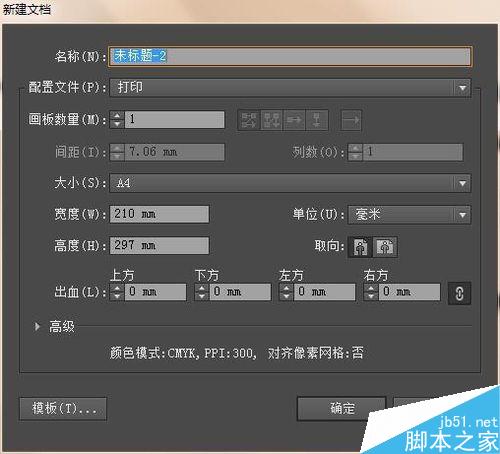Viewport: 500px width, 454px height.
Task: Open the 大小 dropdown showing A4
Action: (x=290, y=183)
